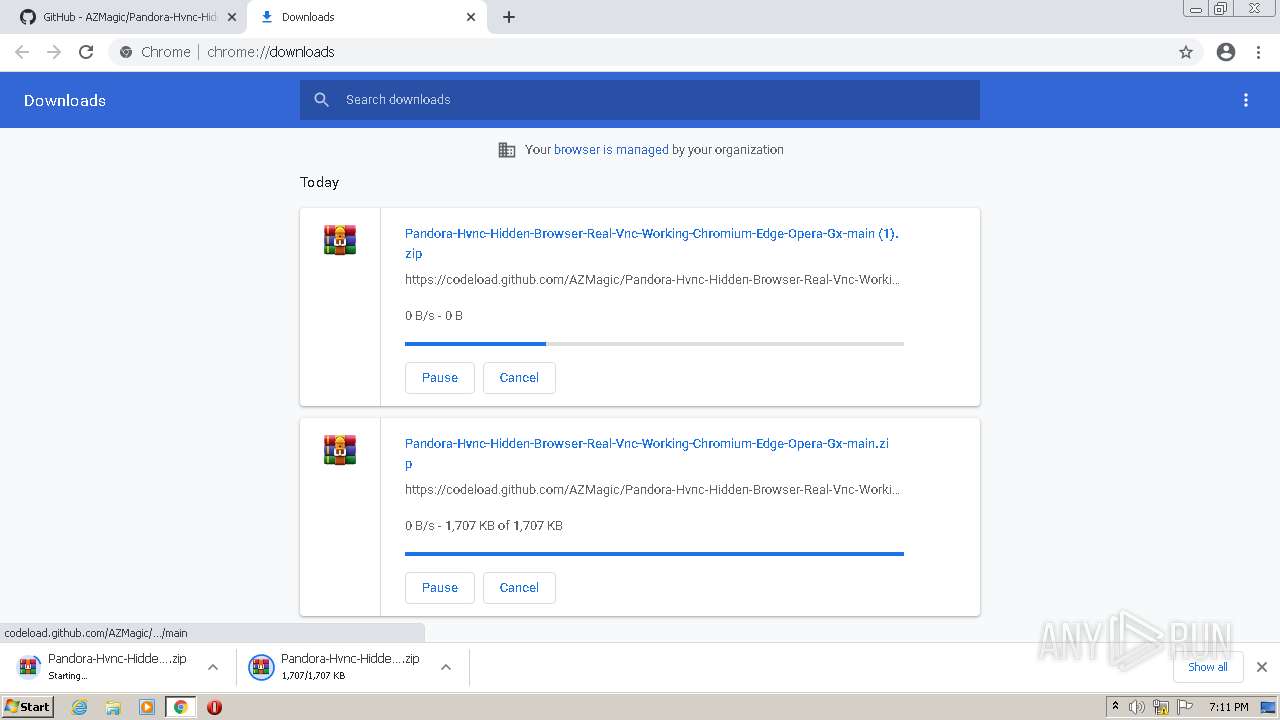Click the 7:11 PM clock
Viewport: 1280px width, 720px height.
(1228, 707)
